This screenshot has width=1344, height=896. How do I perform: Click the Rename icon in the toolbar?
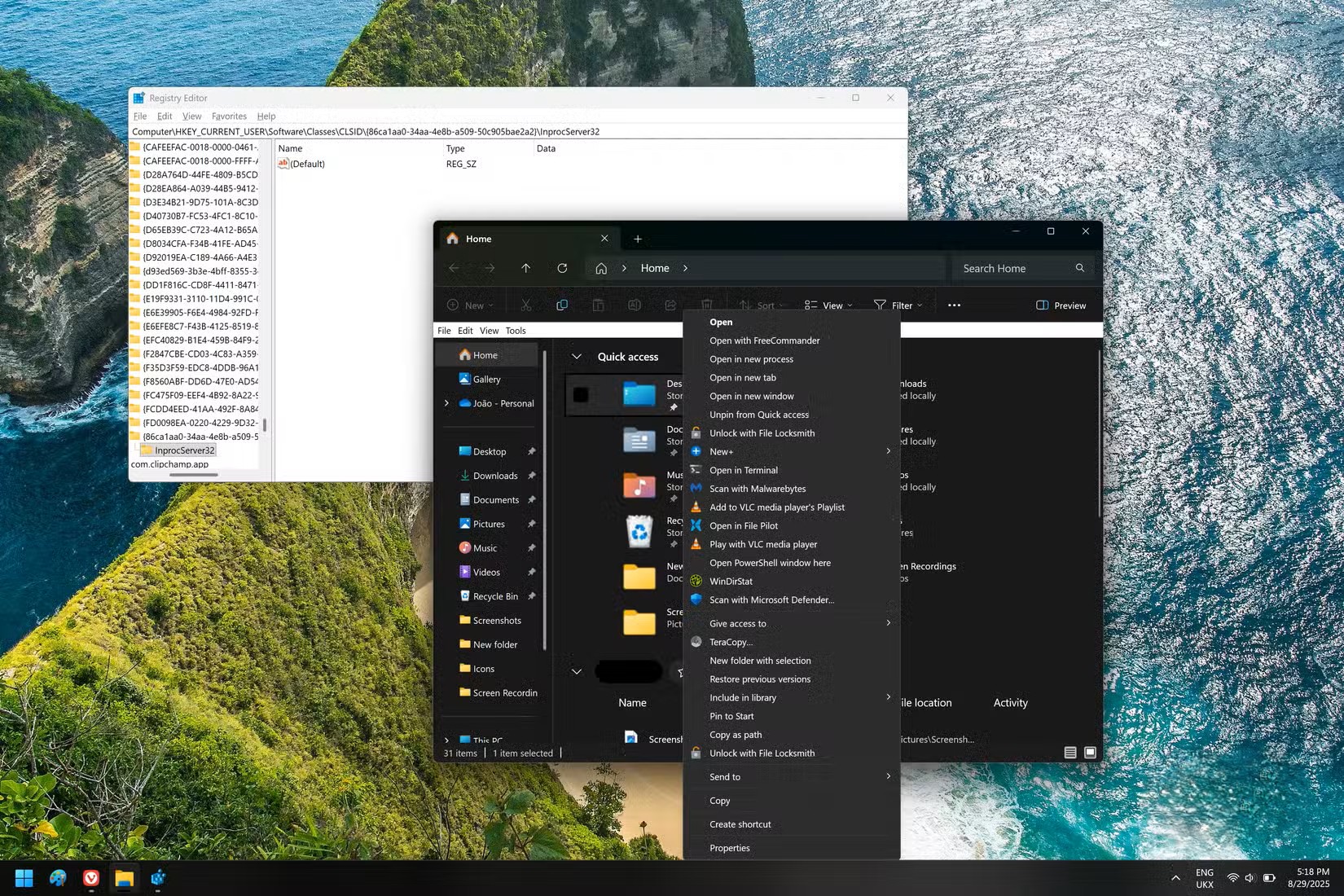click(635, 305)
